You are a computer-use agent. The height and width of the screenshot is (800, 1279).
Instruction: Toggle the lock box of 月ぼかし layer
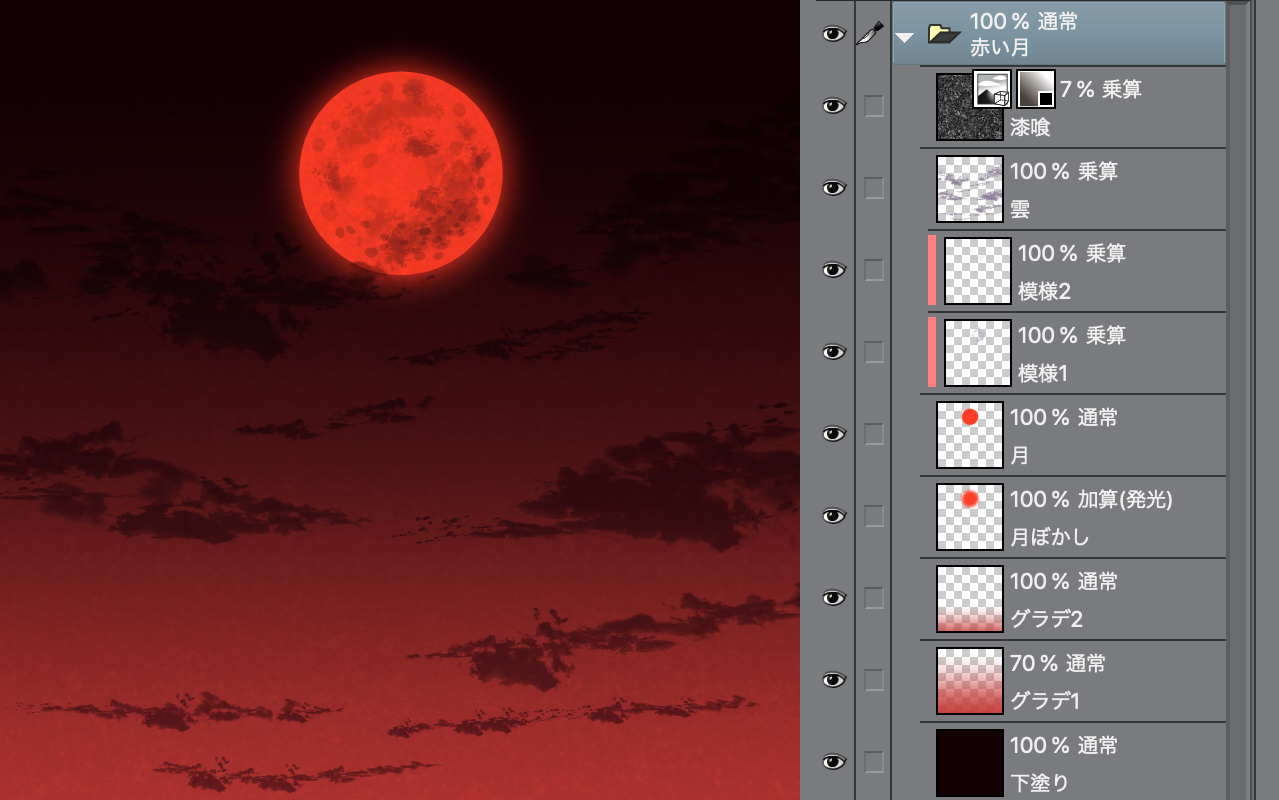(x=874, y=516)
